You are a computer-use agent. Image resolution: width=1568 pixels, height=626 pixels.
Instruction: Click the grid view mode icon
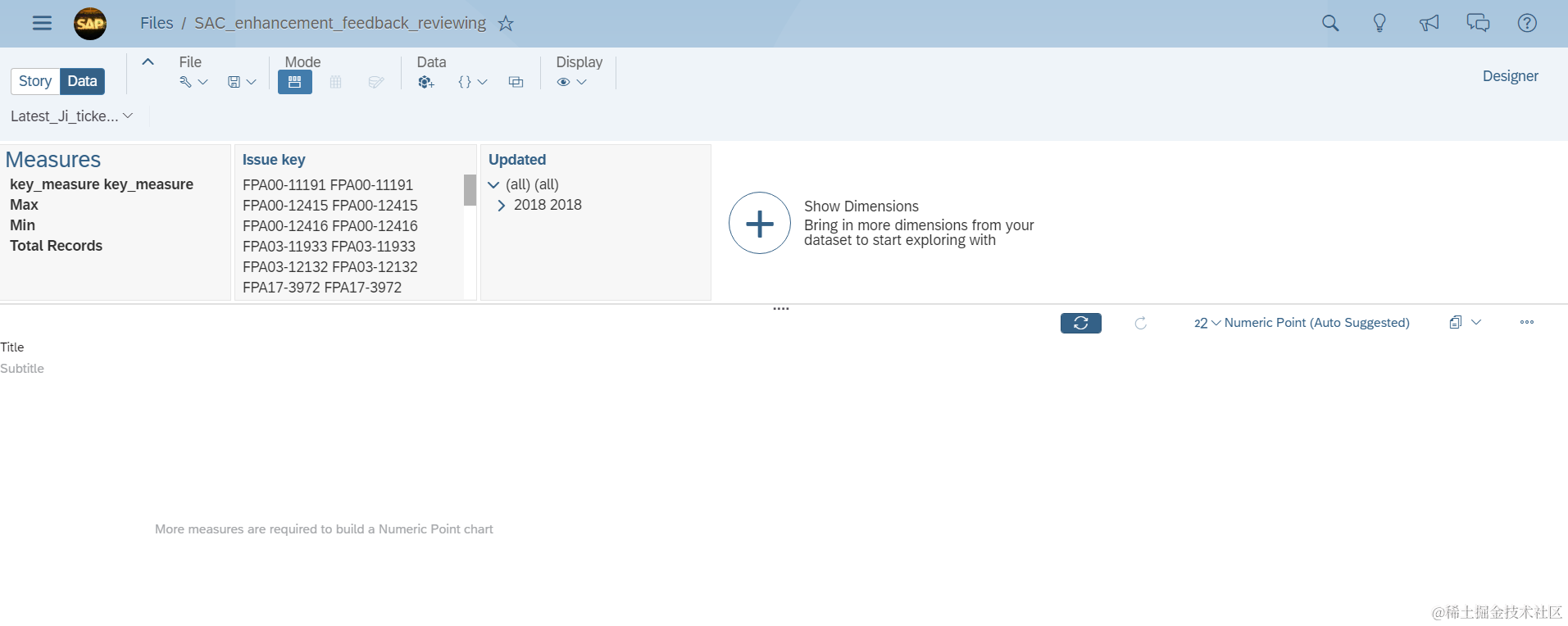pyautogui.click(x=335, y=82)
